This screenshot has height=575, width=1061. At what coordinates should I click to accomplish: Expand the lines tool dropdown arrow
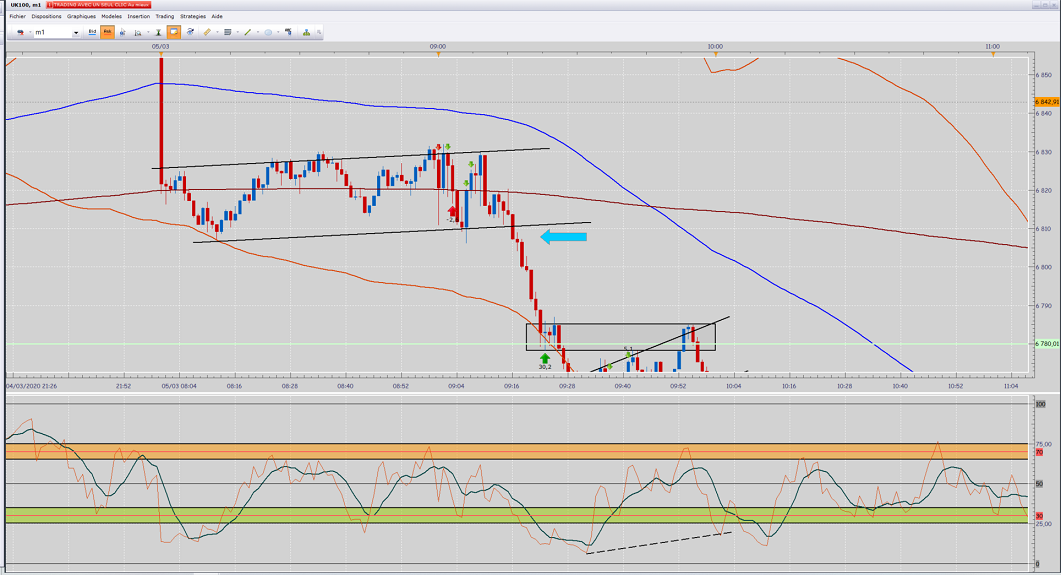point(238,32)
